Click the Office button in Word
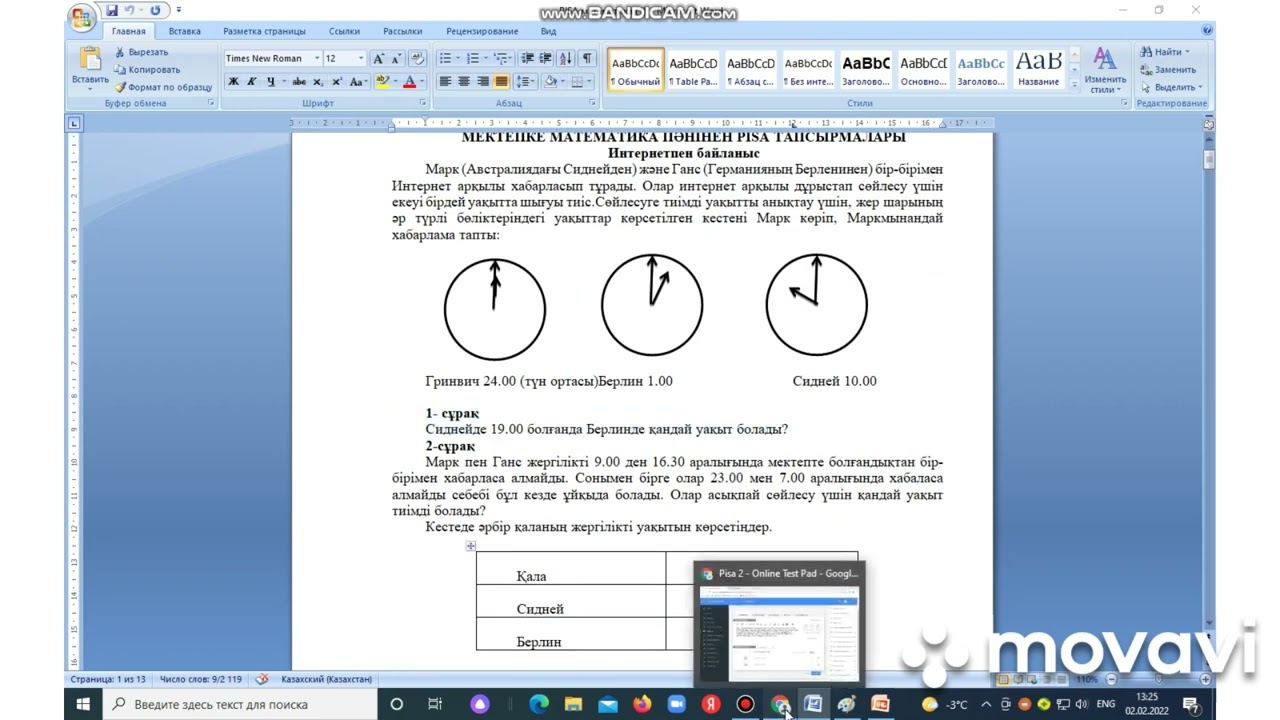Viewport: 1280px width, 720px height. (x=84, y=16)
